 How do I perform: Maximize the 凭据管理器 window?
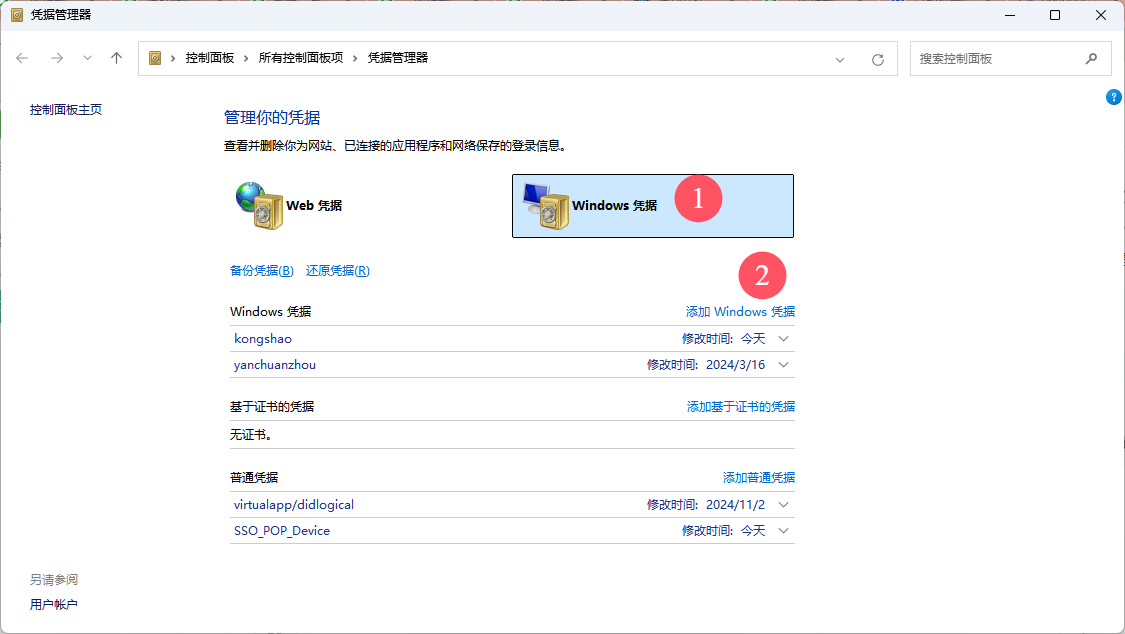[1055, 15]
